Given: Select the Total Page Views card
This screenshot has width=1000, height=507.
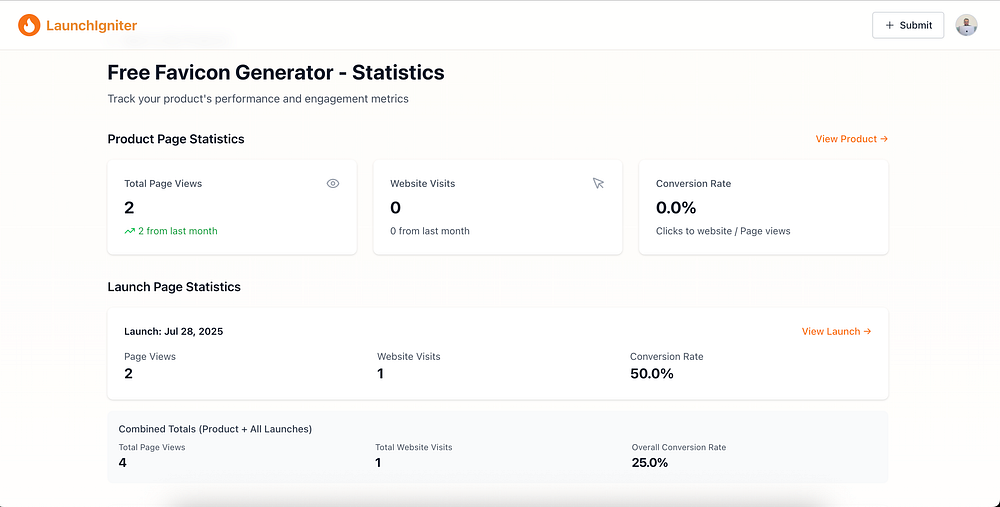Looking at the screenshot, I should point(232,207).
